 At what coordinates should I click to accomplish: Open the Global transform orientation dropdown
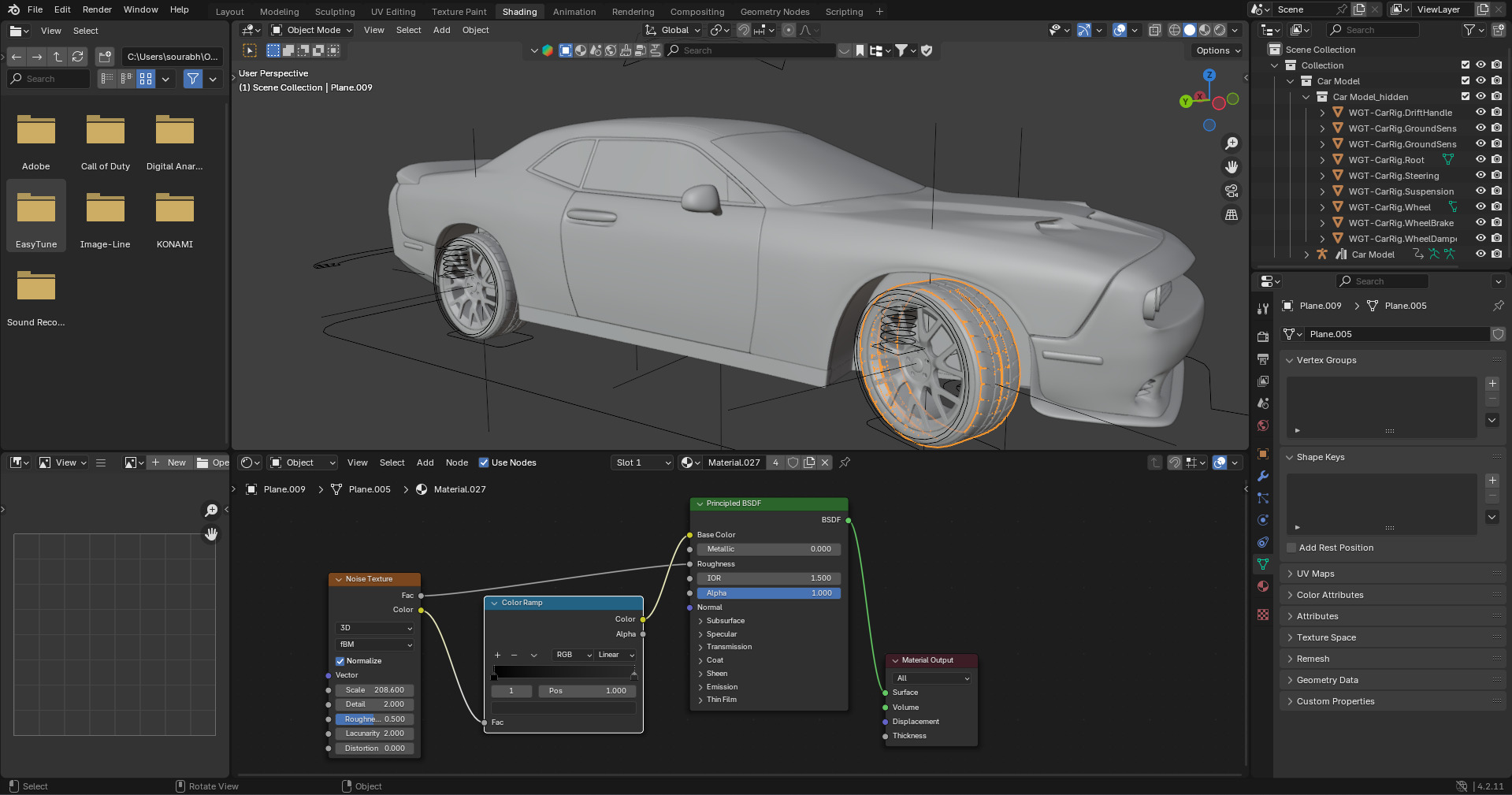[x=672, y=30]
